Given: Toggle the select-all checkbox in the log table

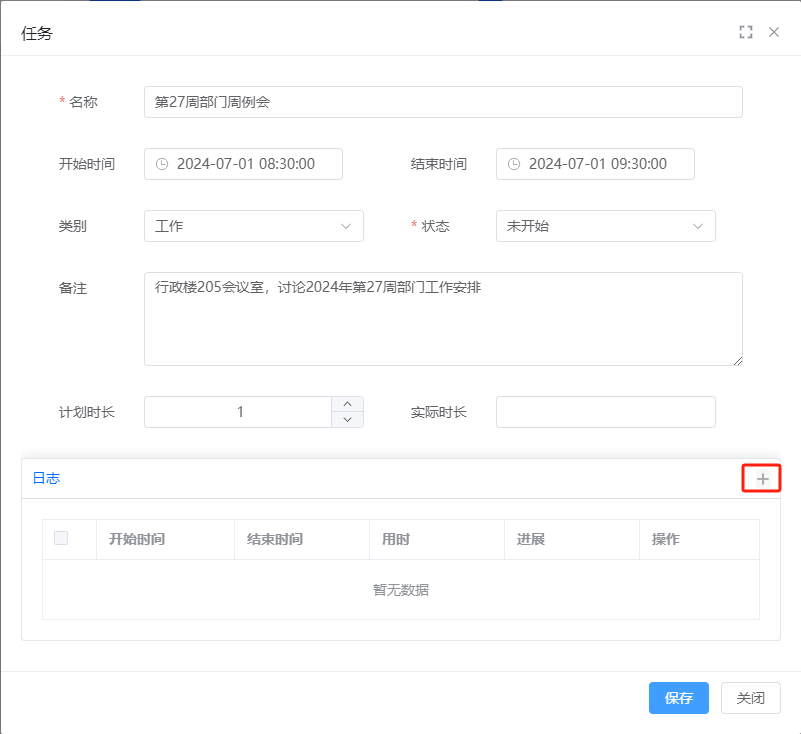Looking at the screenshot, I should tap(61, 538).
